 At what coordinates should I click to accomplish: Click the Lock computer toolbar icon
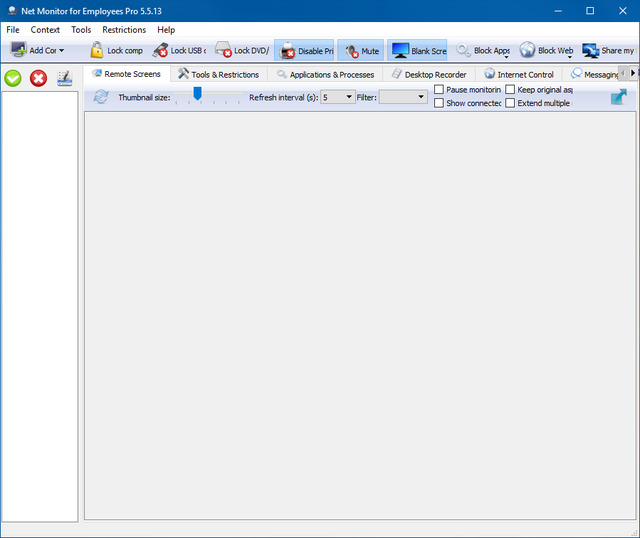(x=97, y=50)
